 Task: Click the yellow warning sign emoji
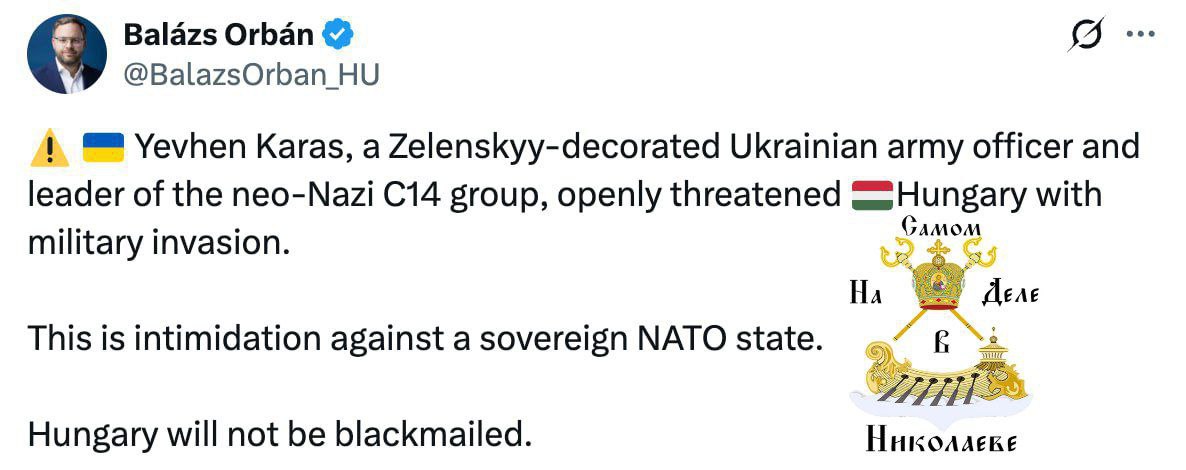[50, 148]
